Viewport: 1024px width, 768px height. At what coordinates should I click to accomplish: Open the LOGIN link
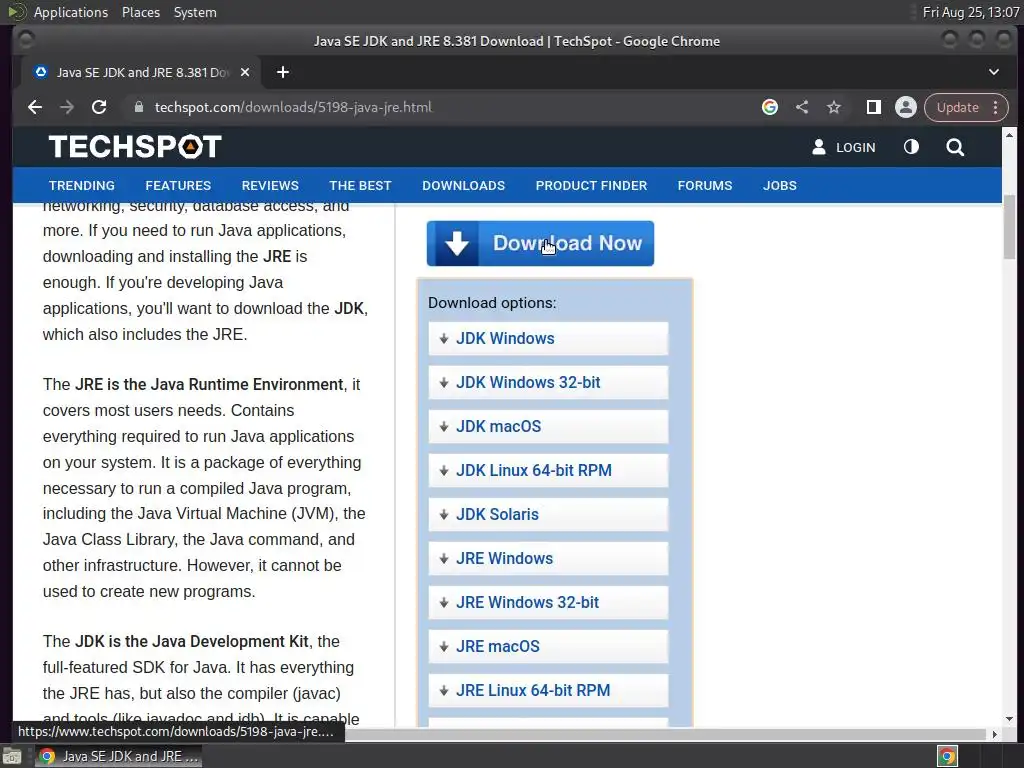(x=856, y=148)
